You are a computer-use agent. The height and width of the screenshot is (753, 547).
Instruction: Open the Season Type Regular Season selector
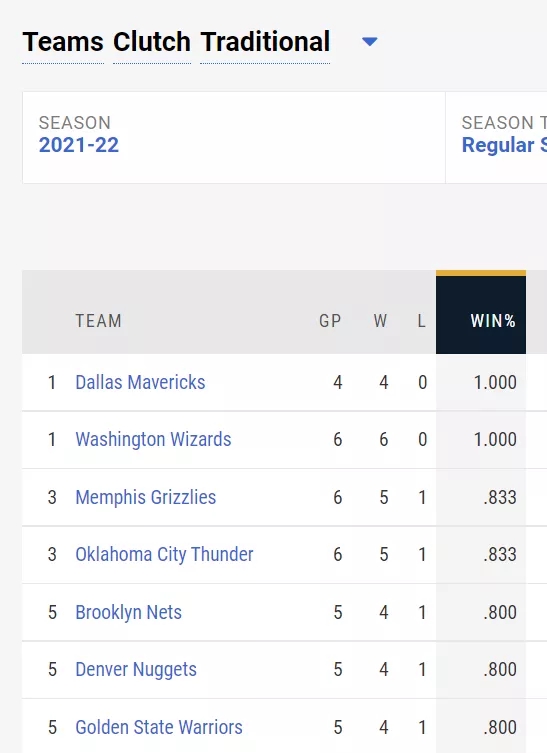(x=496, y=137)
